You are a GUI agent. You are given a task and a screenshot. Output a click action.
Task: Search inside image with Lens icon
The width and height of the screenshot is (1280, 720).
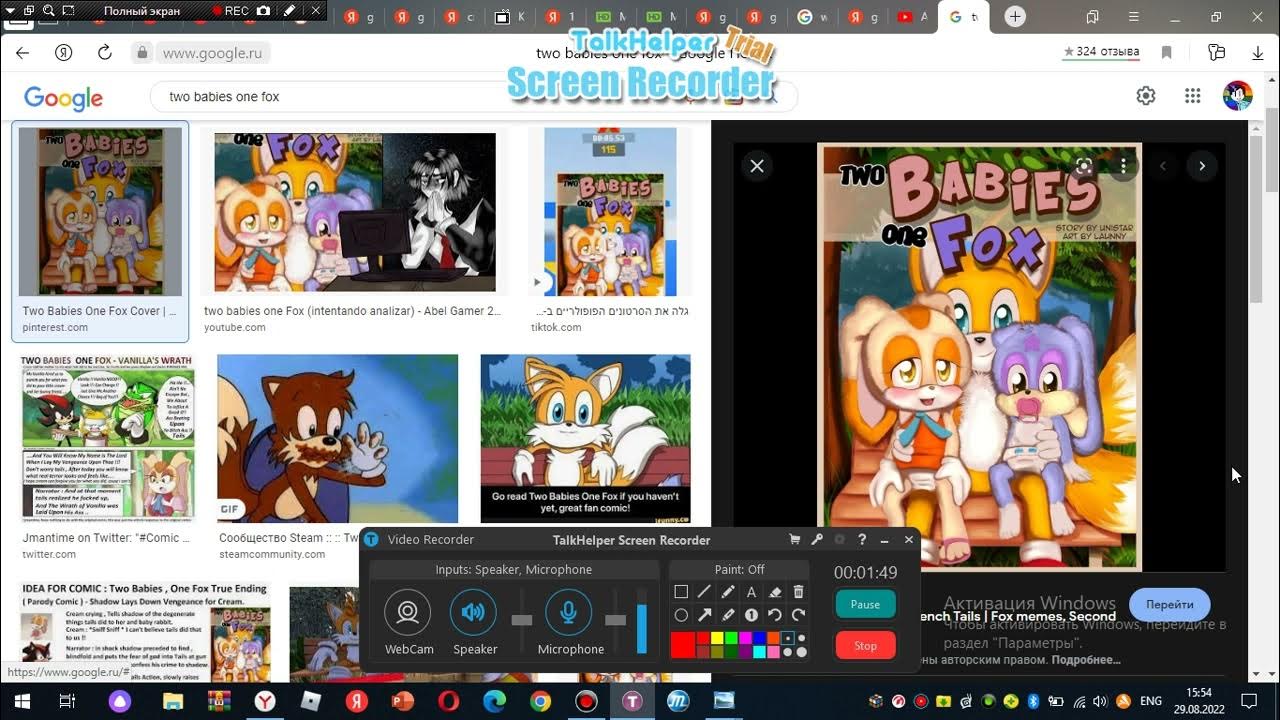click(x=1083, y=166)
